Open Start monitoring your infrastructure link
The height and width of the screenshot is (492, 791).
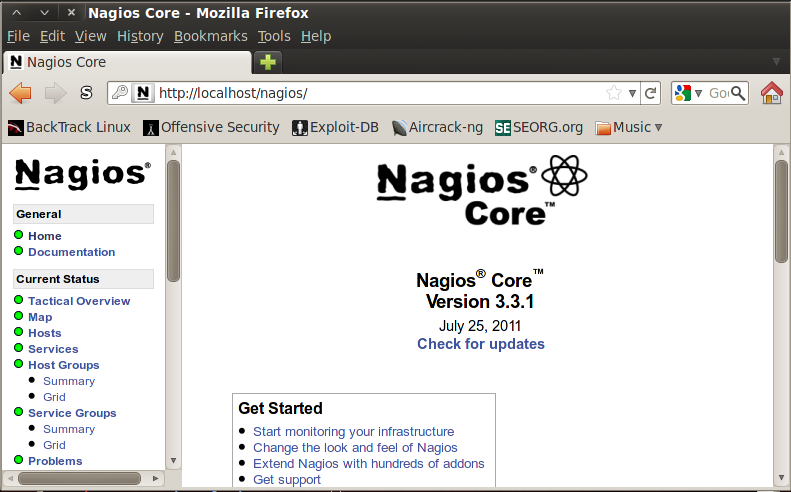click(354, 431)
